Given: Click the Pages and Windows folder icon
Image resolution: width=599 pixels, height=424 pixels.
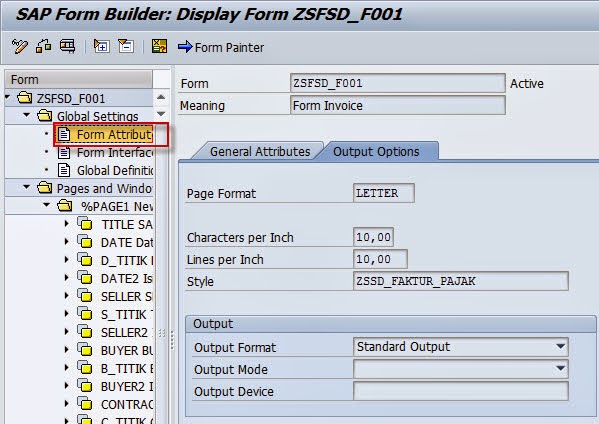Looking at the screenshot, I should pos(45,188).
